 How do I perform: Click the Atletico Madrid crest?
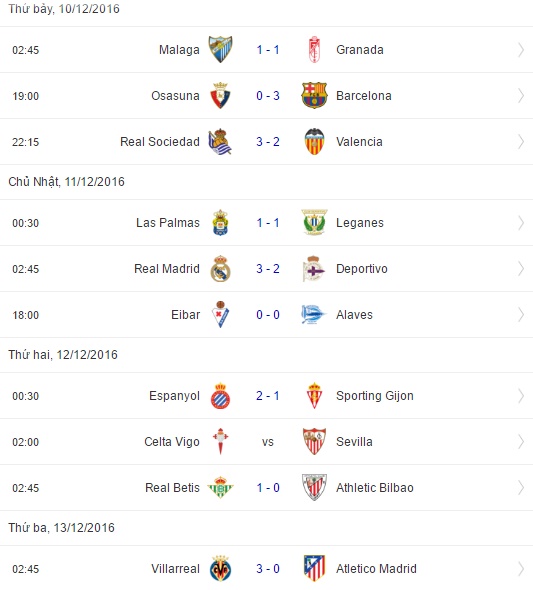pyautogui.click(x=314, y=568)
